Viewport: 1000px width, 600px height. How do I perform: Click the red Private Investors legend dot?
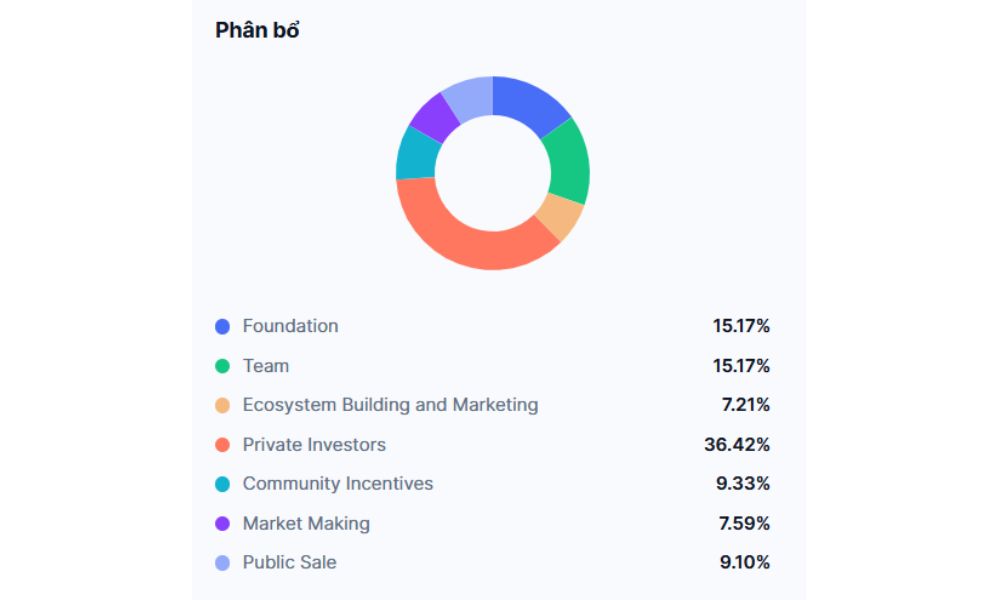[222, 445]
